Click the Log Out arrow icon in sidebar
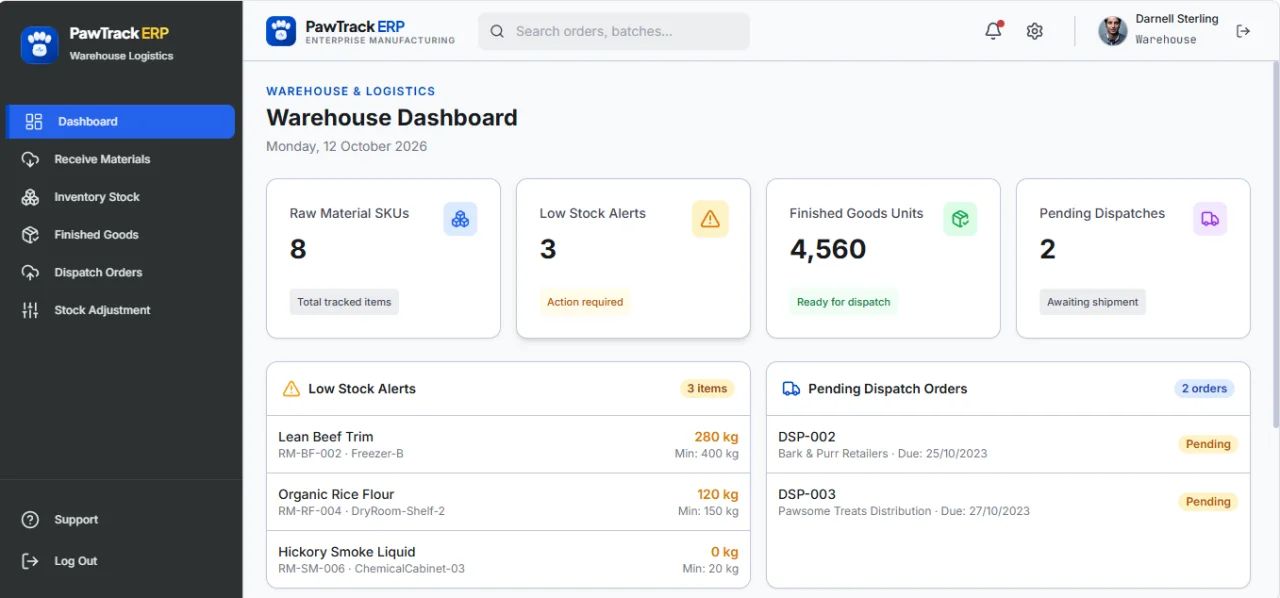1280x598 pixels. coord(30,561)
